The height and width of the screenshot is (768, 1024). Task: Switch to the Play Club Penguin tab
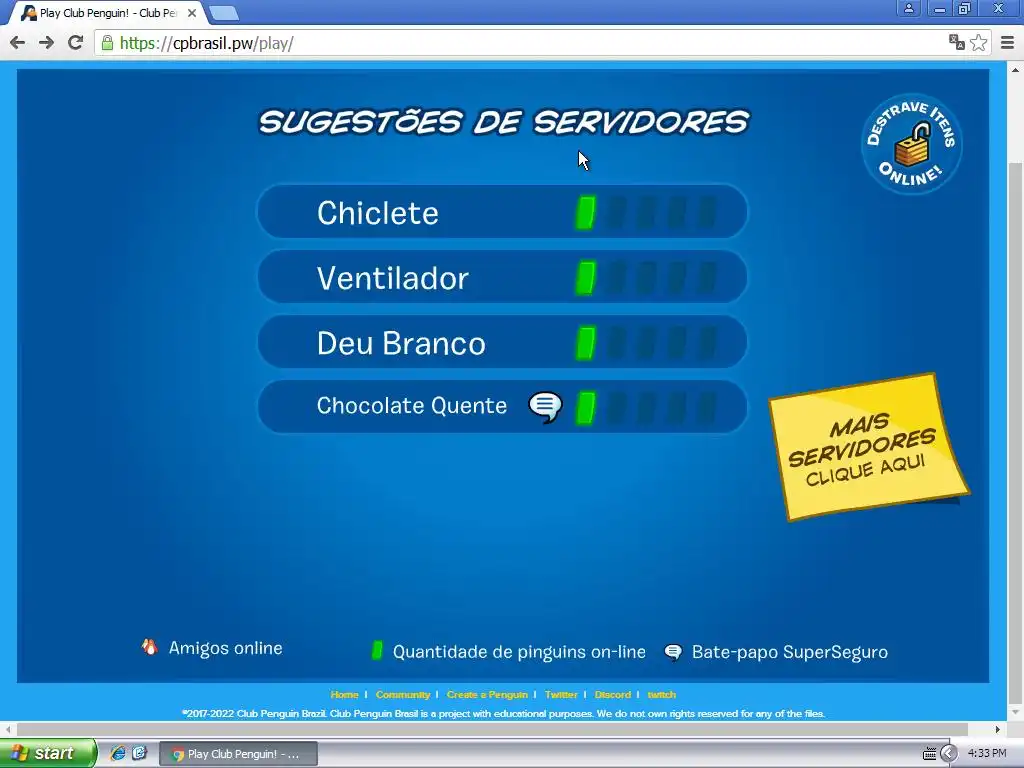(x=108, y=13)
